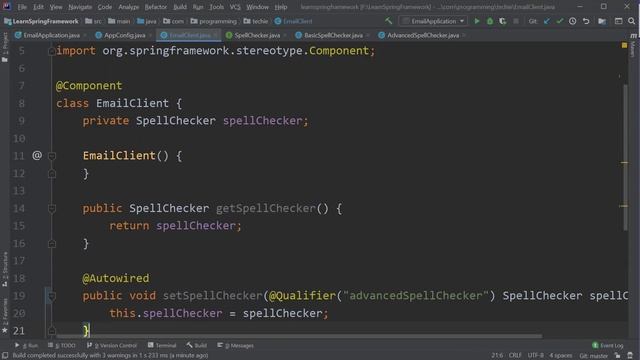
Task: Open Event Log from bottom right
Action: (x=608, y=345)
